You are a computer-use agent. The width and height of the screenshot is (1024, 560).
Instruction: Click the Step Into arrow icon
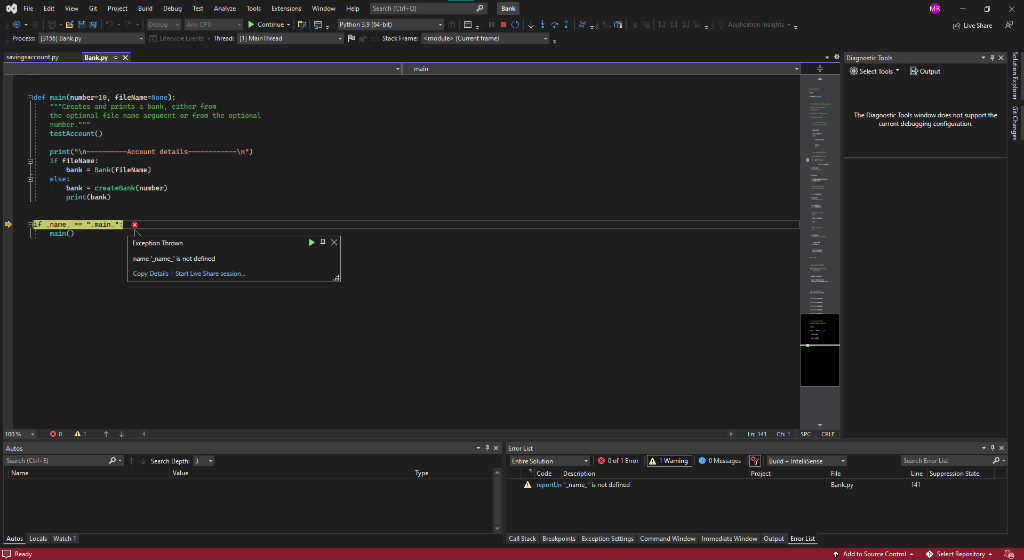(543, 25)
